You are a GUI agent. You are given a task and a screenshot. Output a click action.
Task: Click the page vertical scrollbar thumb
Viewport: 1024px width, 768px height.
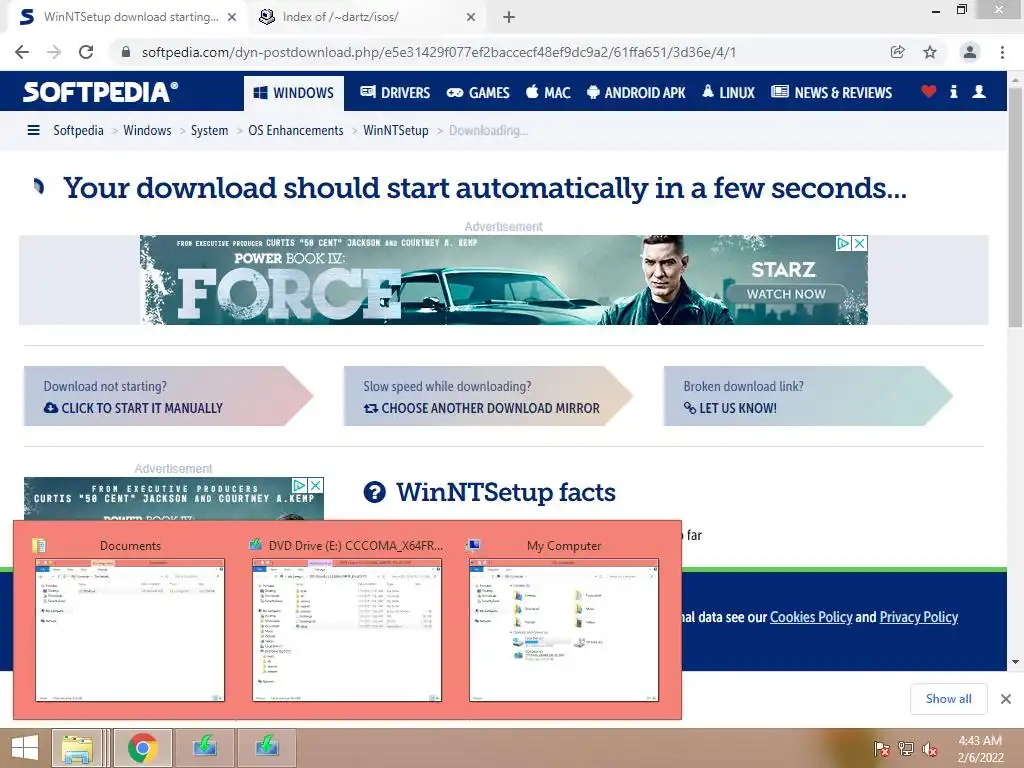(1015, 206)
